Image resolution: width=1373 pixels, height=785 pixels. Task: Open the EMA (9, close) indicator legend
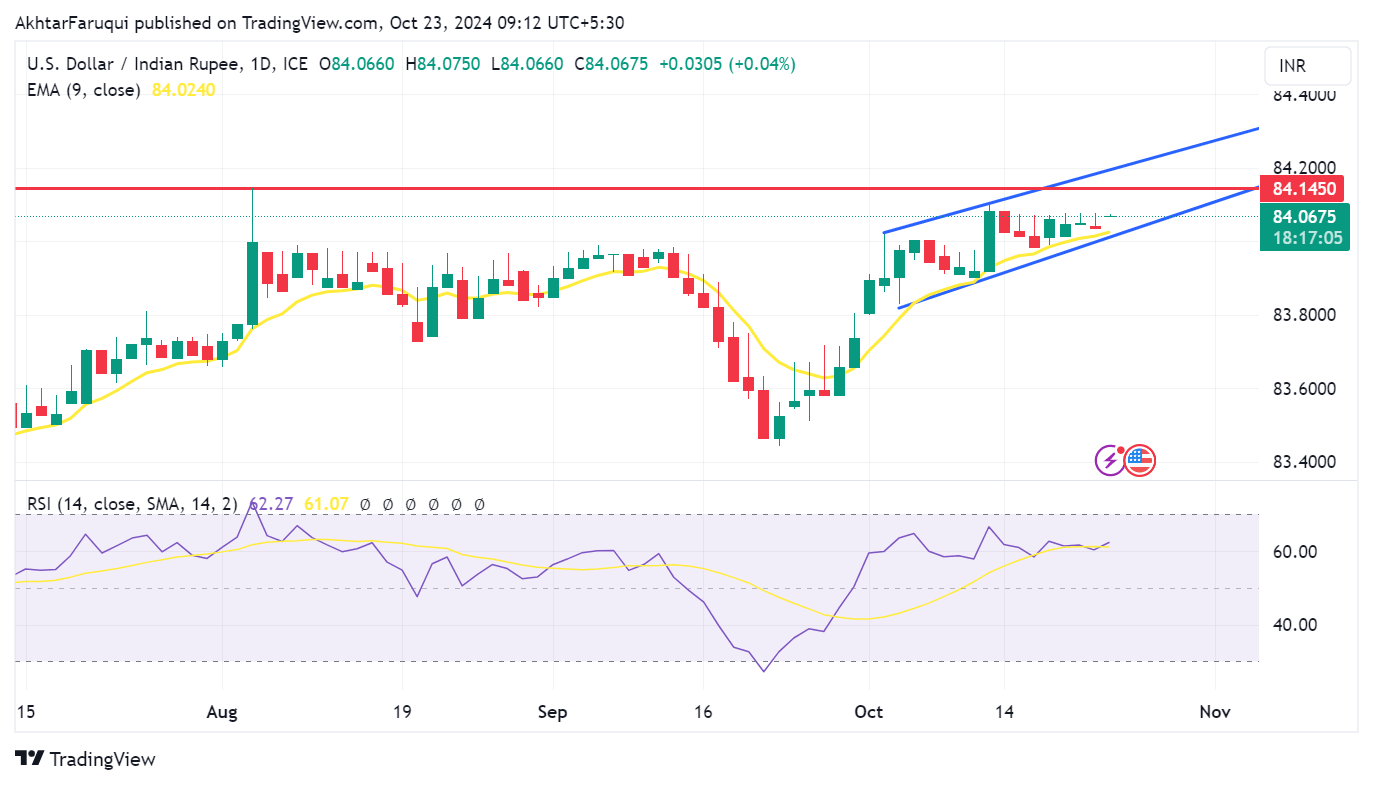click(x=83, y=90)
